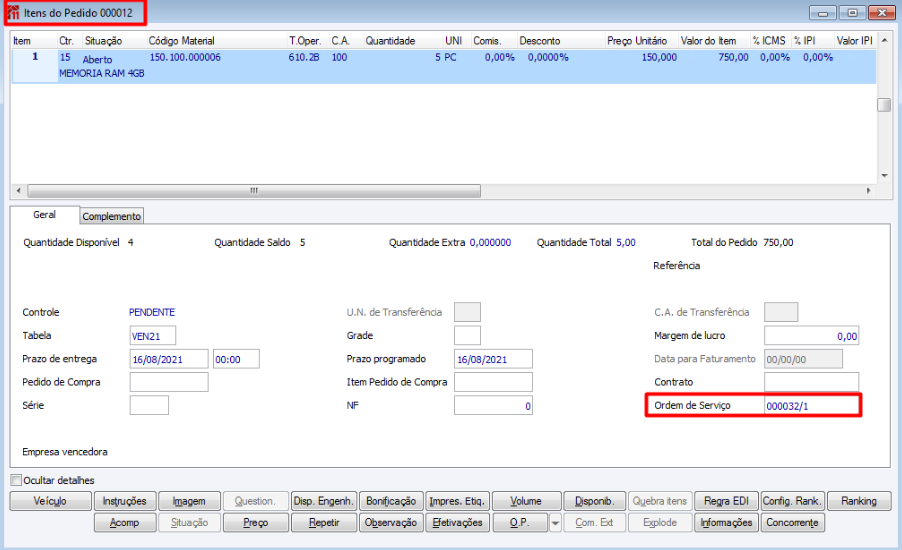Viewport: 902px width, 550px height.
Task: Click the Situação column header
Action: click(104, 41)
